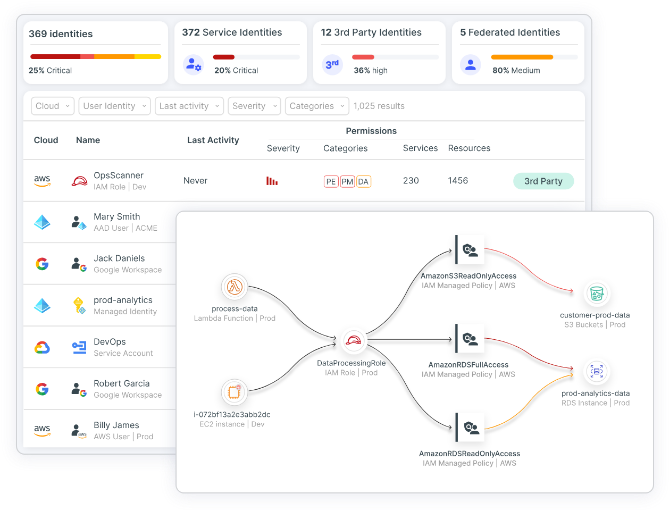Click the 3rd Party Identities badge icon
The height and width of the screenshot is (512, 670).
coord(333,65)
